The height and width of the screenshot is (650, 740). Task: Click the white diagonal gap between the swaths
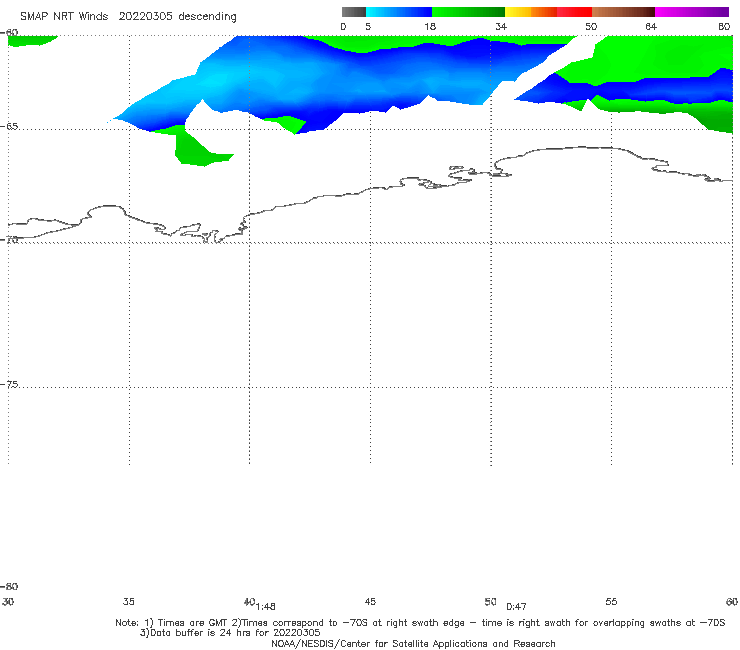(543, 68)
